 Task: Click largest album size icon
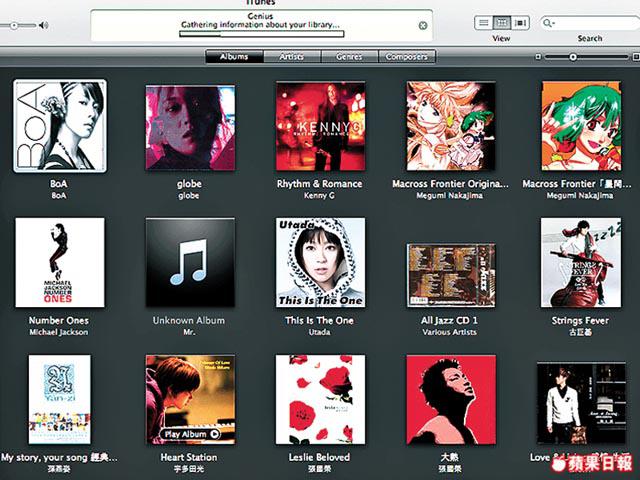click(636, 57)
